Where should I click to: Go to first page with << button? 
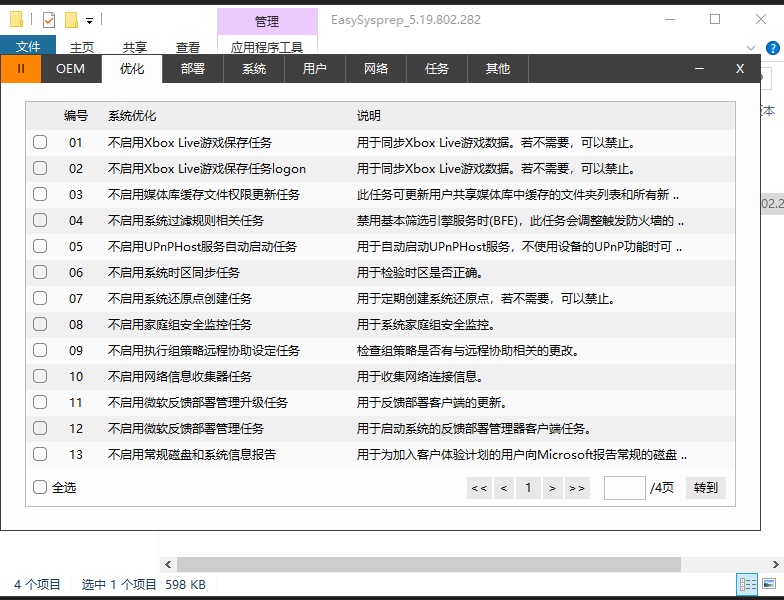pyautogui.click(x=478, y=488)
